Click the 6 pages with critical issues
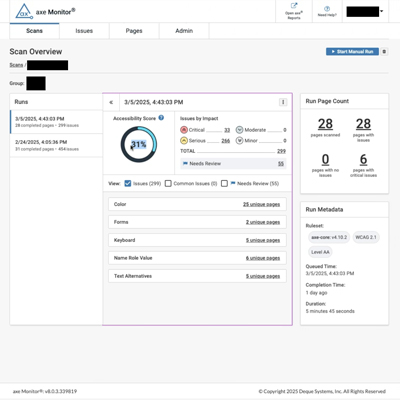 [x=363, y=159]
